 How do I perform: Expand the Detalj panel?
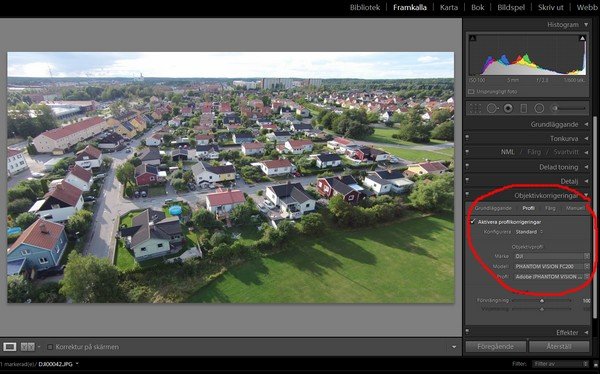(x=586, y=181)
